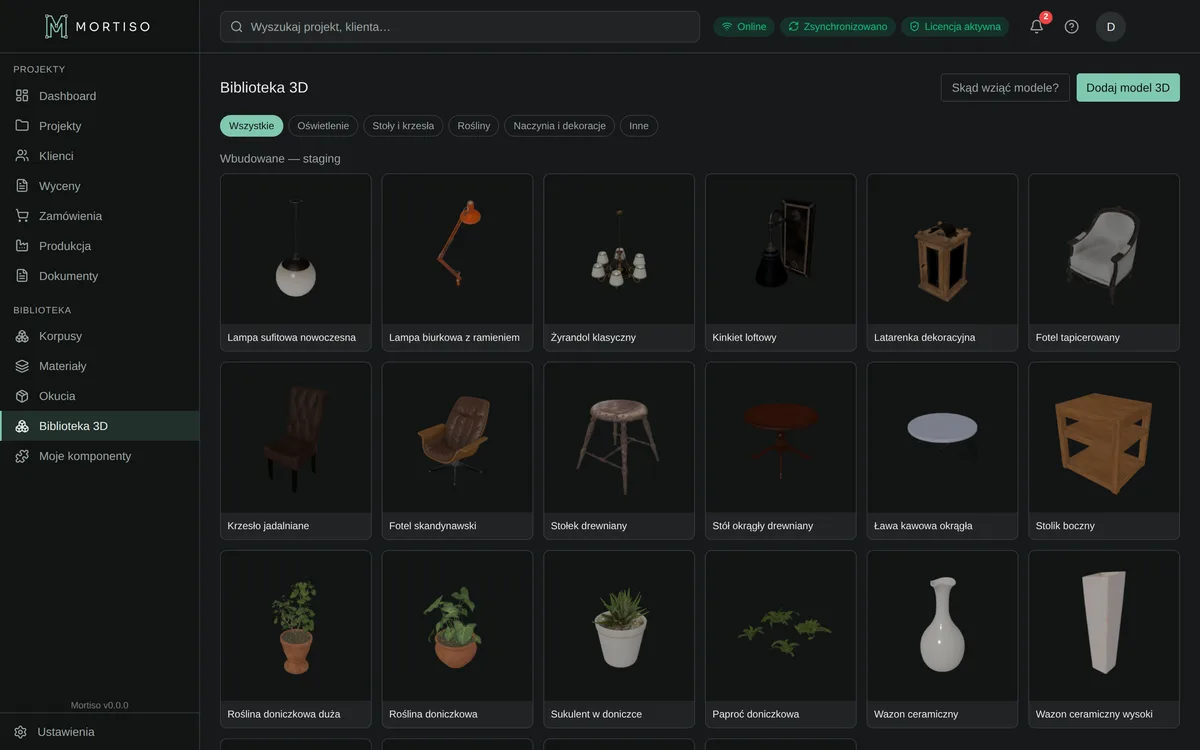Click the Ustawienia gear icon

coord(20,732)
